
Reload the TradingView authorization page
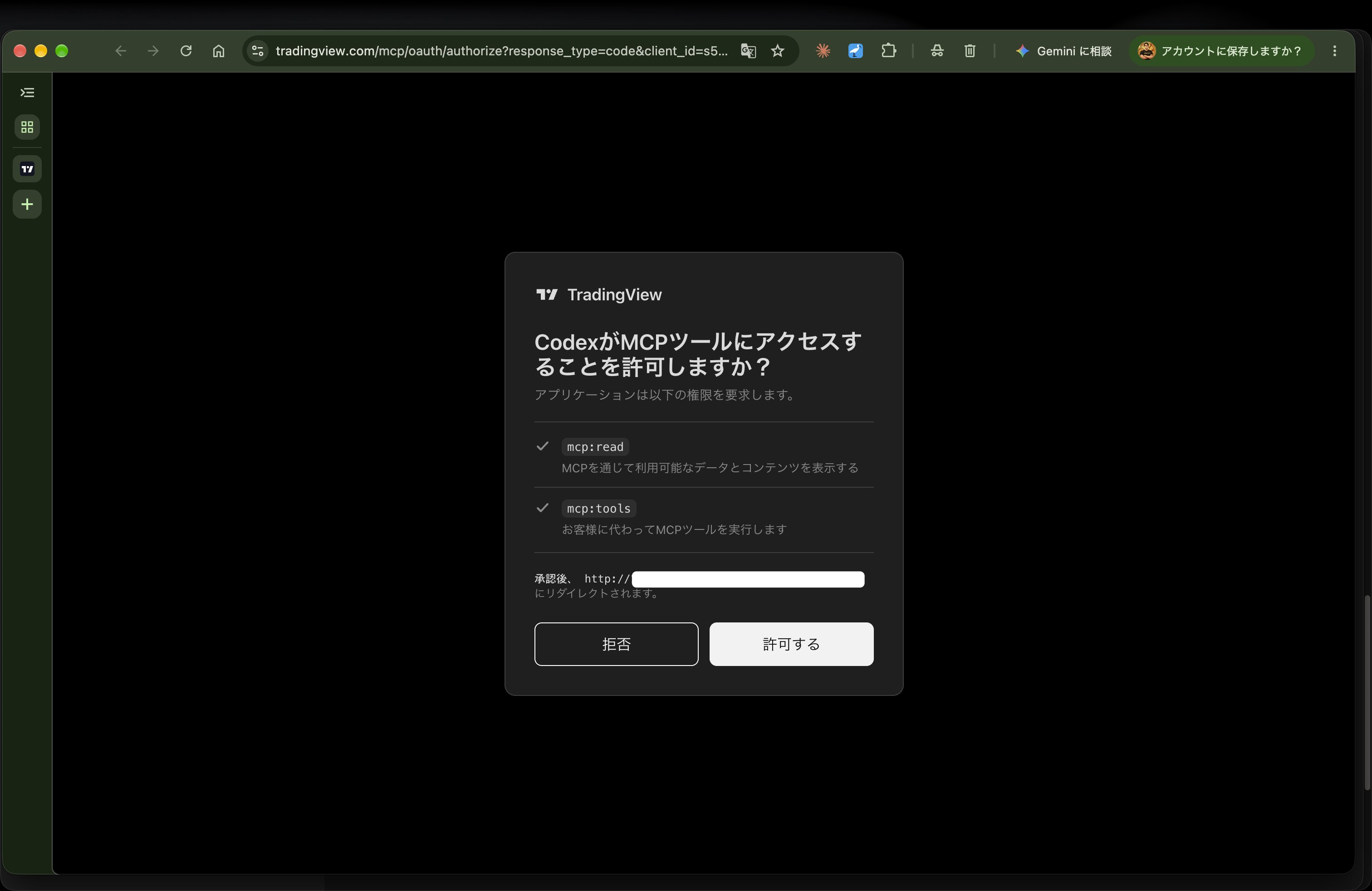pyautogui.click(x=186, y=51)
